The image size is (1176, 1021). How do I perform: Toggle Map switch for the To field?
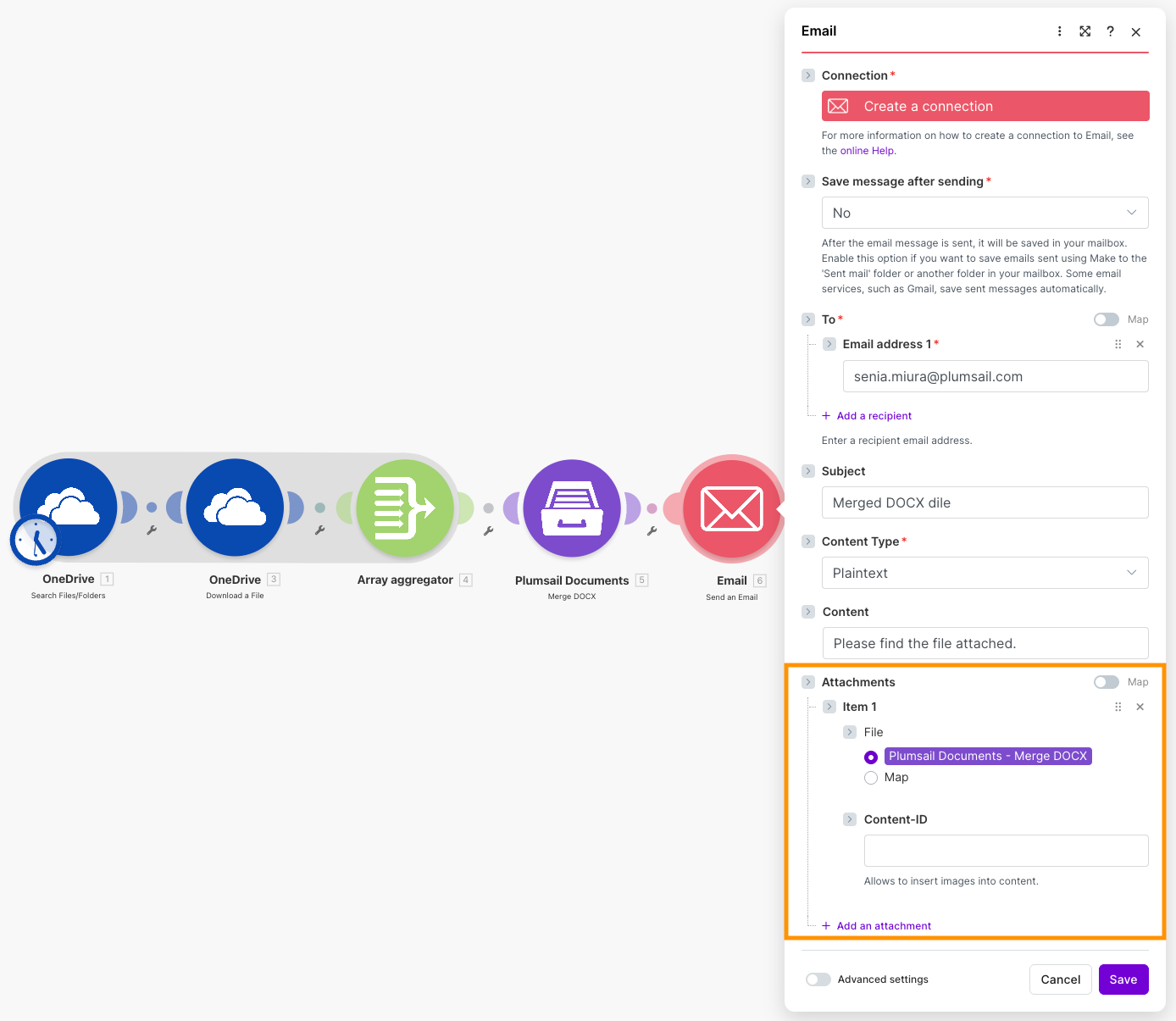click(1107, 319)
